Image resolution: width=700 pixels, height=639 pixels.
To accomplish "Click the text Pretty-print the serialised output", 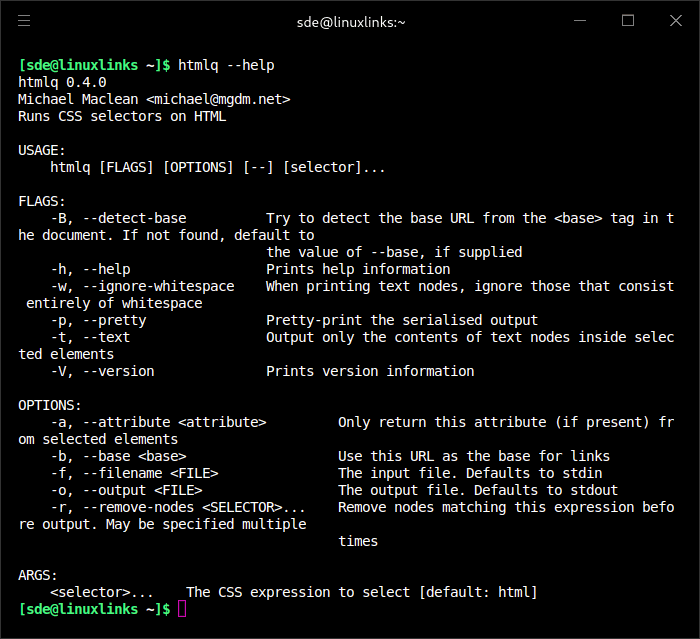I will click(402, 320).
